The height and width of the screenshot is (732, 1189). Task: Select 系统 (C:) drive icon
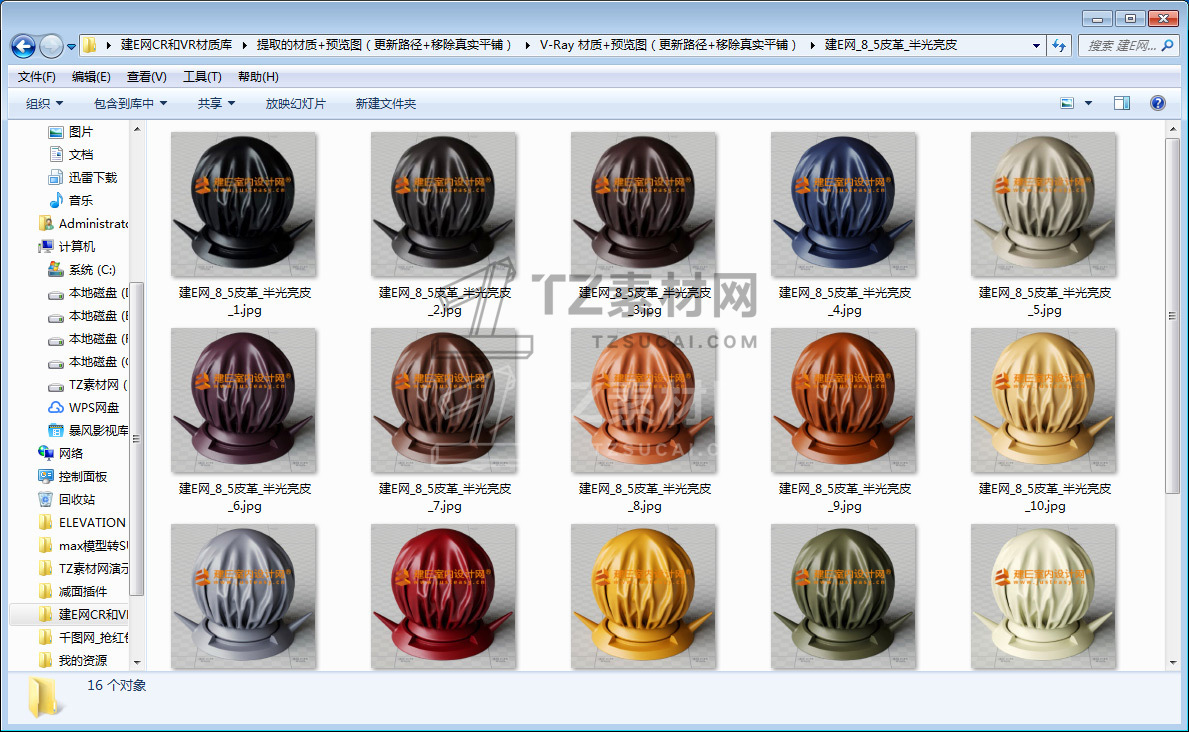click(x=55, y=269)
